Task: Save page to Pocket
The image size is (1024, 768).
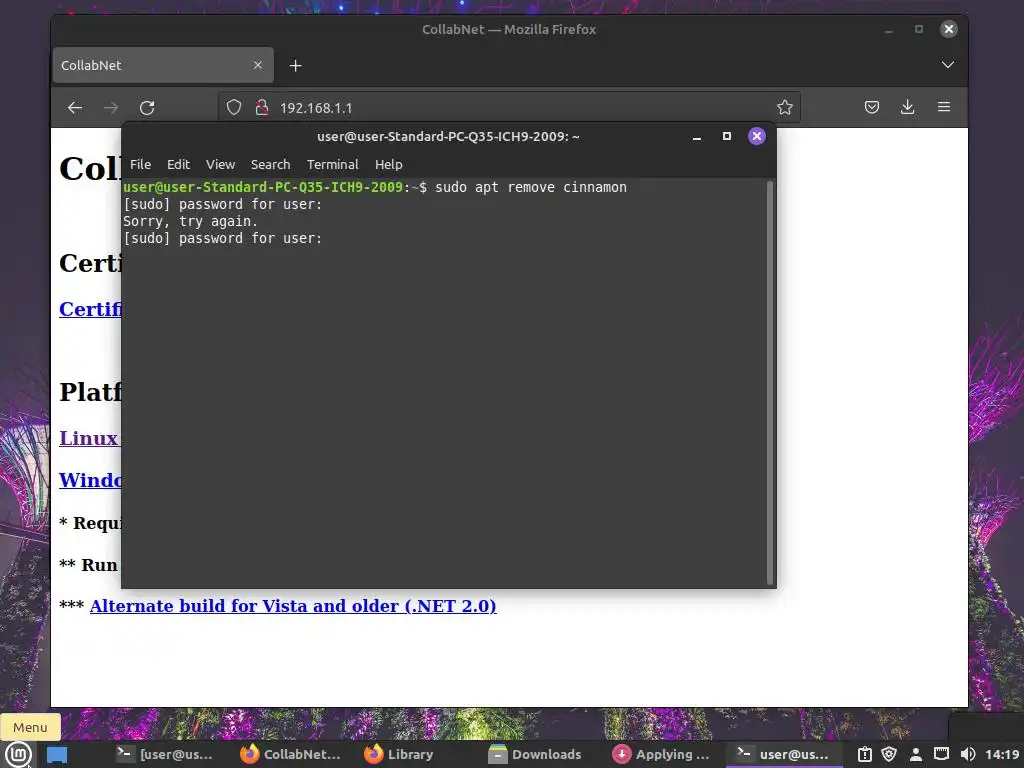Action: click(x=871, y=107)
